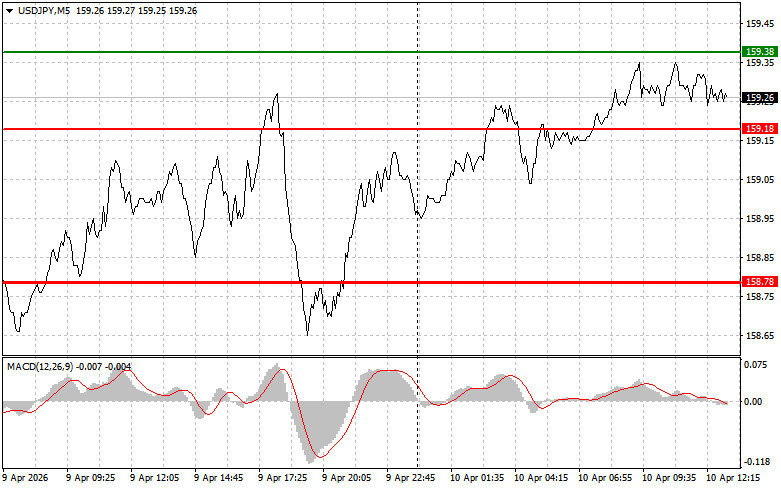Select the red 159.18 price level label
The height and width of the screenshot is (489, 781).
coord(760,128)
